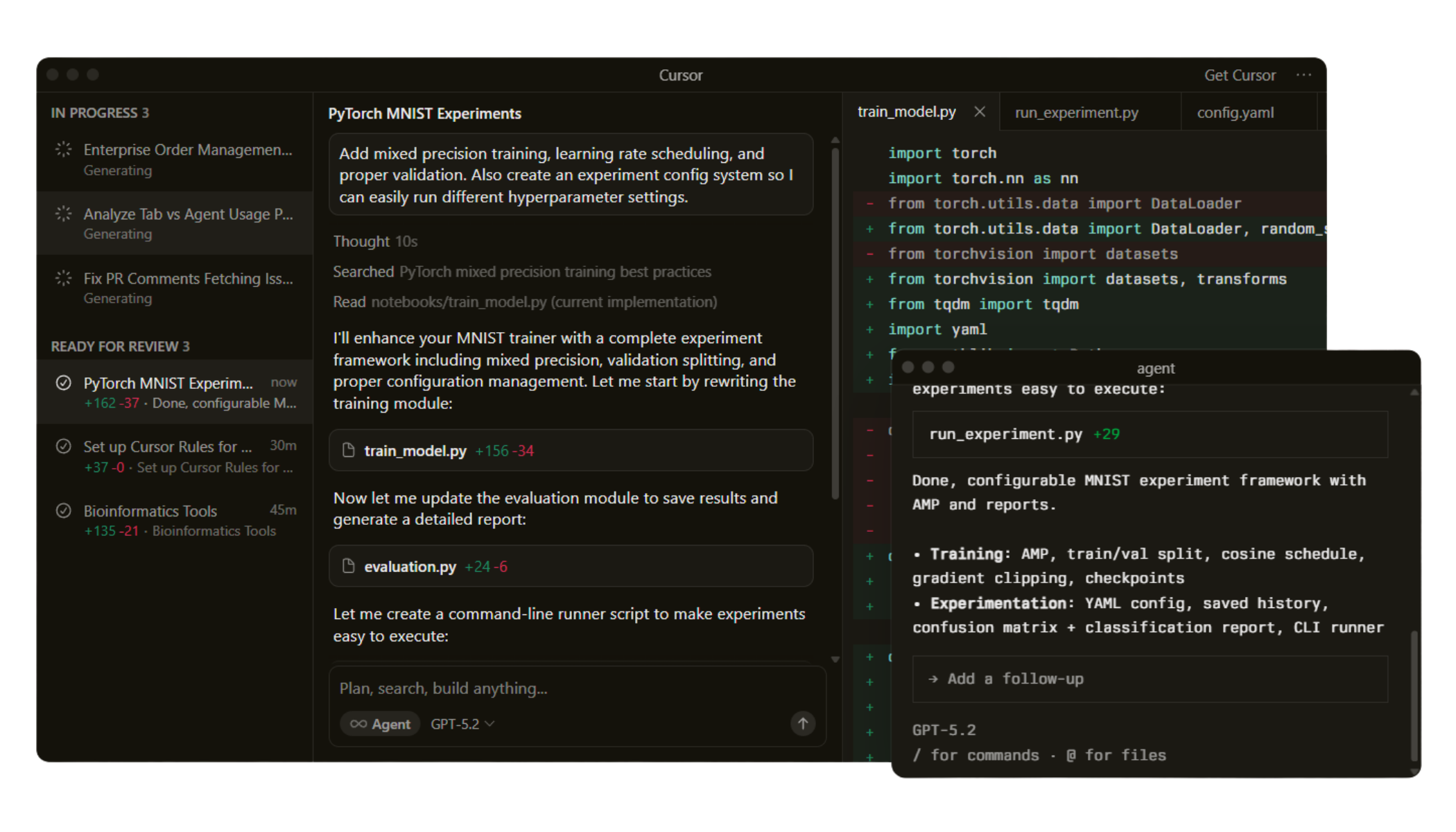Screen dimensions: 1456x832
Task: Click the checkmark icon for Bioinformatics Tools
Action: (x=63, y=511)
